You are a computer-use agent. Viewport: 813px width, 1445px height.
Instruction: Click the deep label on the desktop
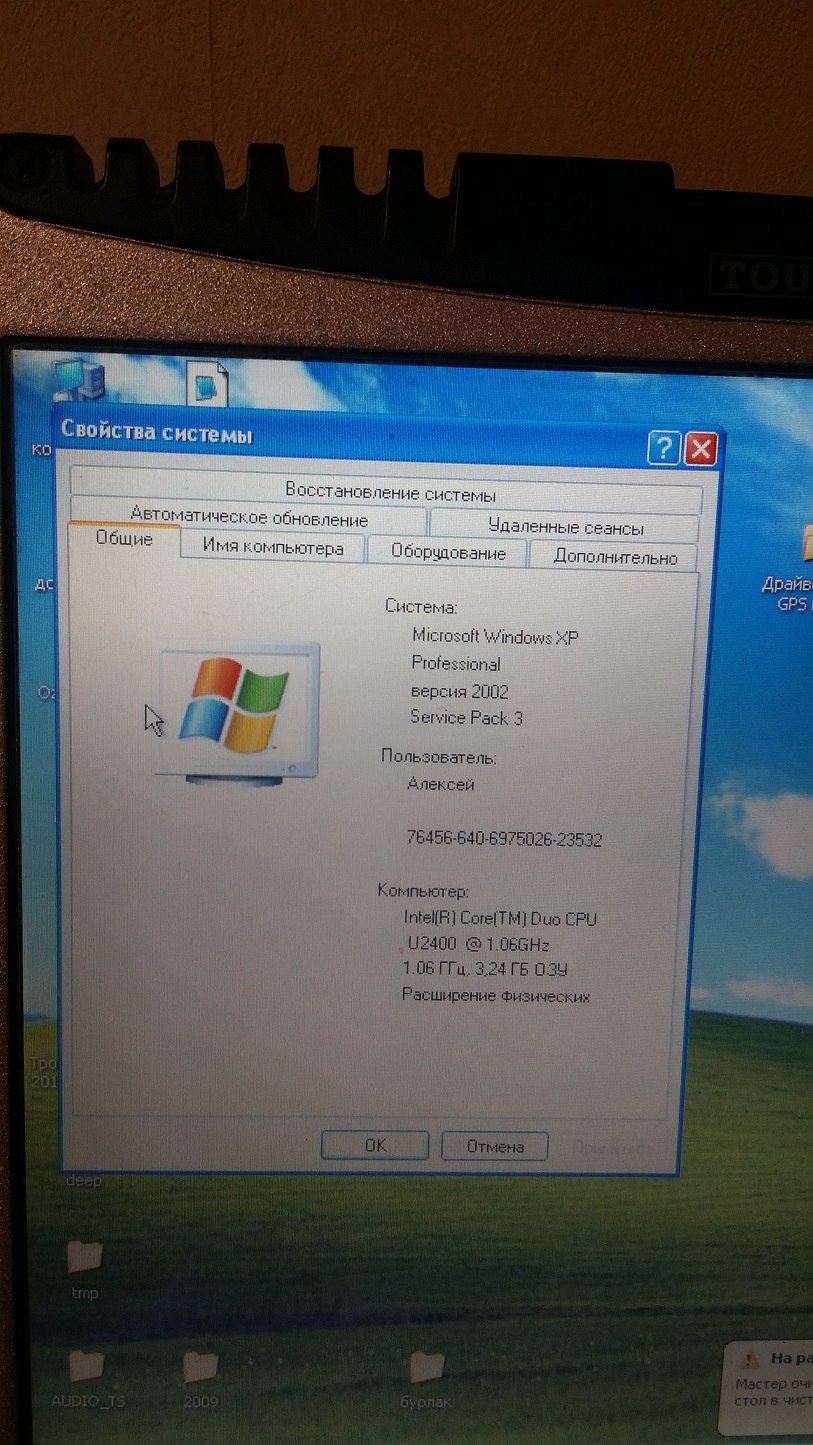(x=84, y=1180)
